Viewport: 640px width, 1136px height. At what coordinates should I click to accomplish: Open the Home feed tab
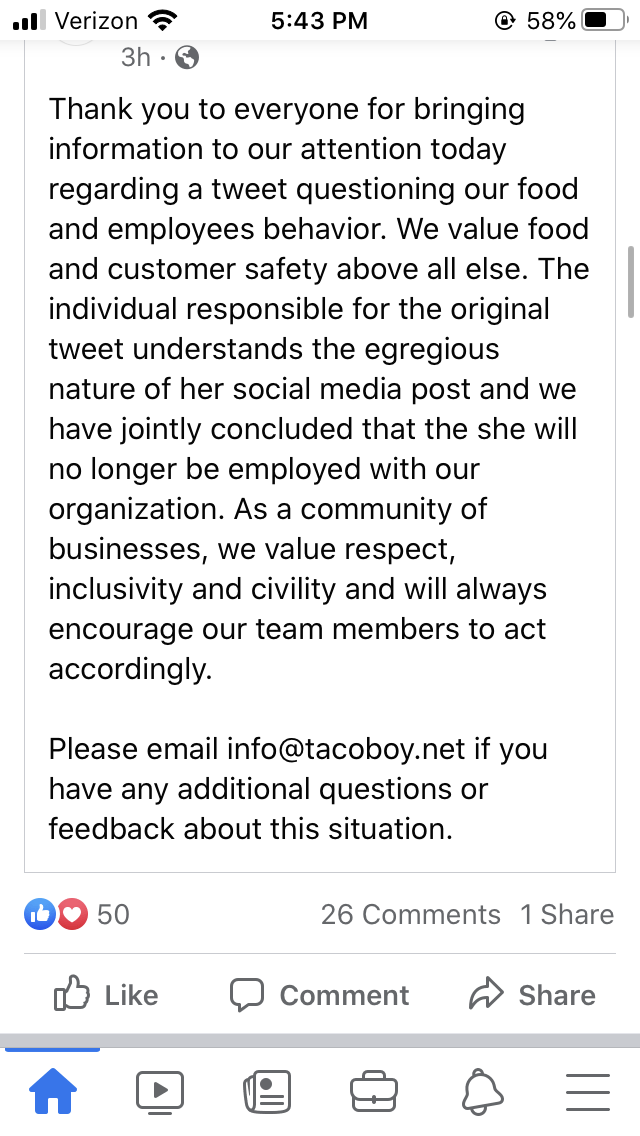[x=53, y=1091]
